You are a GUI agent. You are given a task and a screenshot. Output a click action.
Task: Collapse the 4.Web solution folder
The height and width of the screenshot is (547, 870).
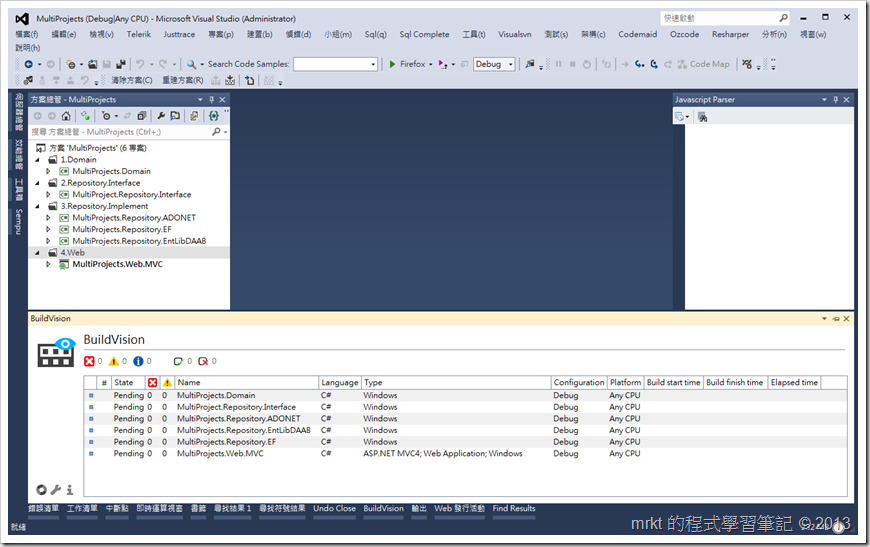click(x=38, y=253)
